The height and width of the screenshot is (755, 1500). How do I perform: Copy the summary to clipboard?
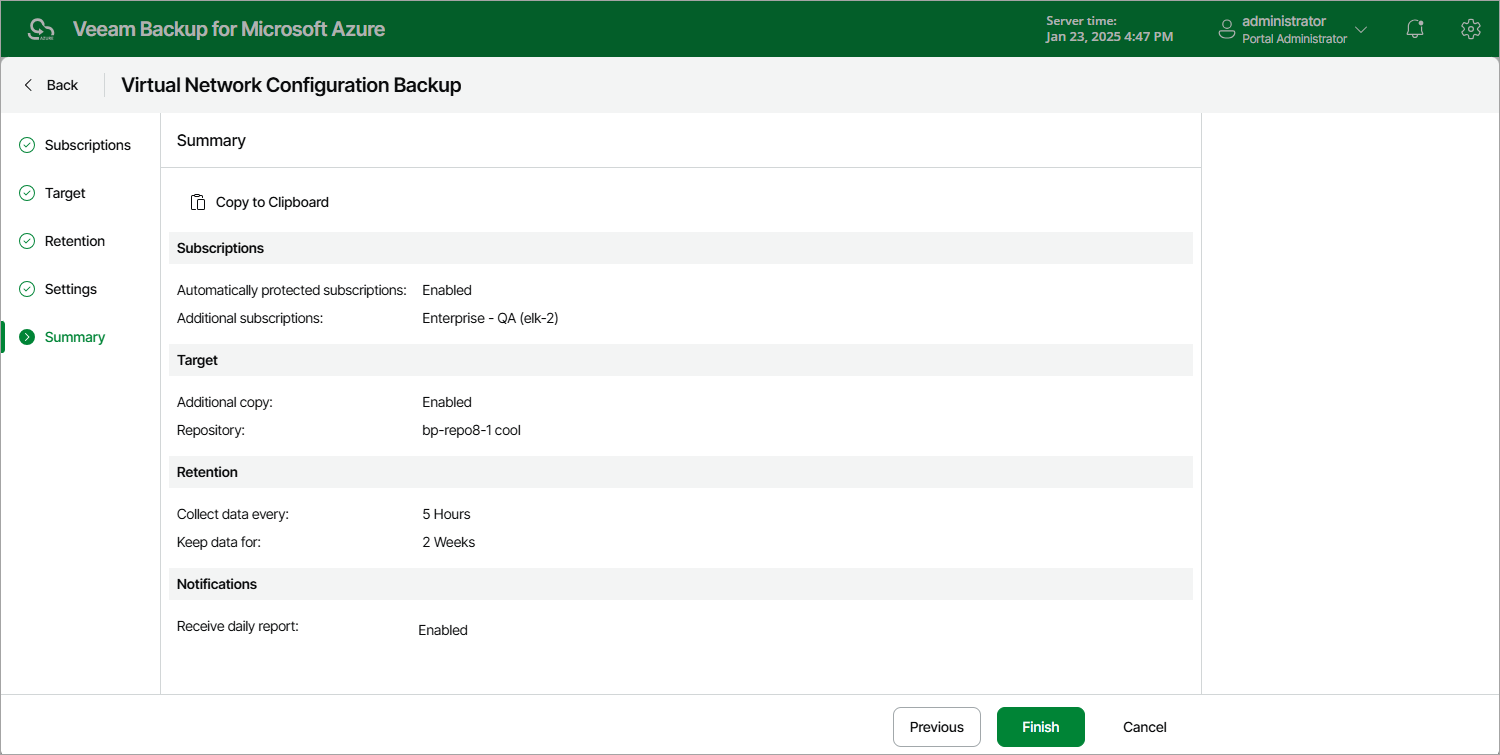[260, 202]
